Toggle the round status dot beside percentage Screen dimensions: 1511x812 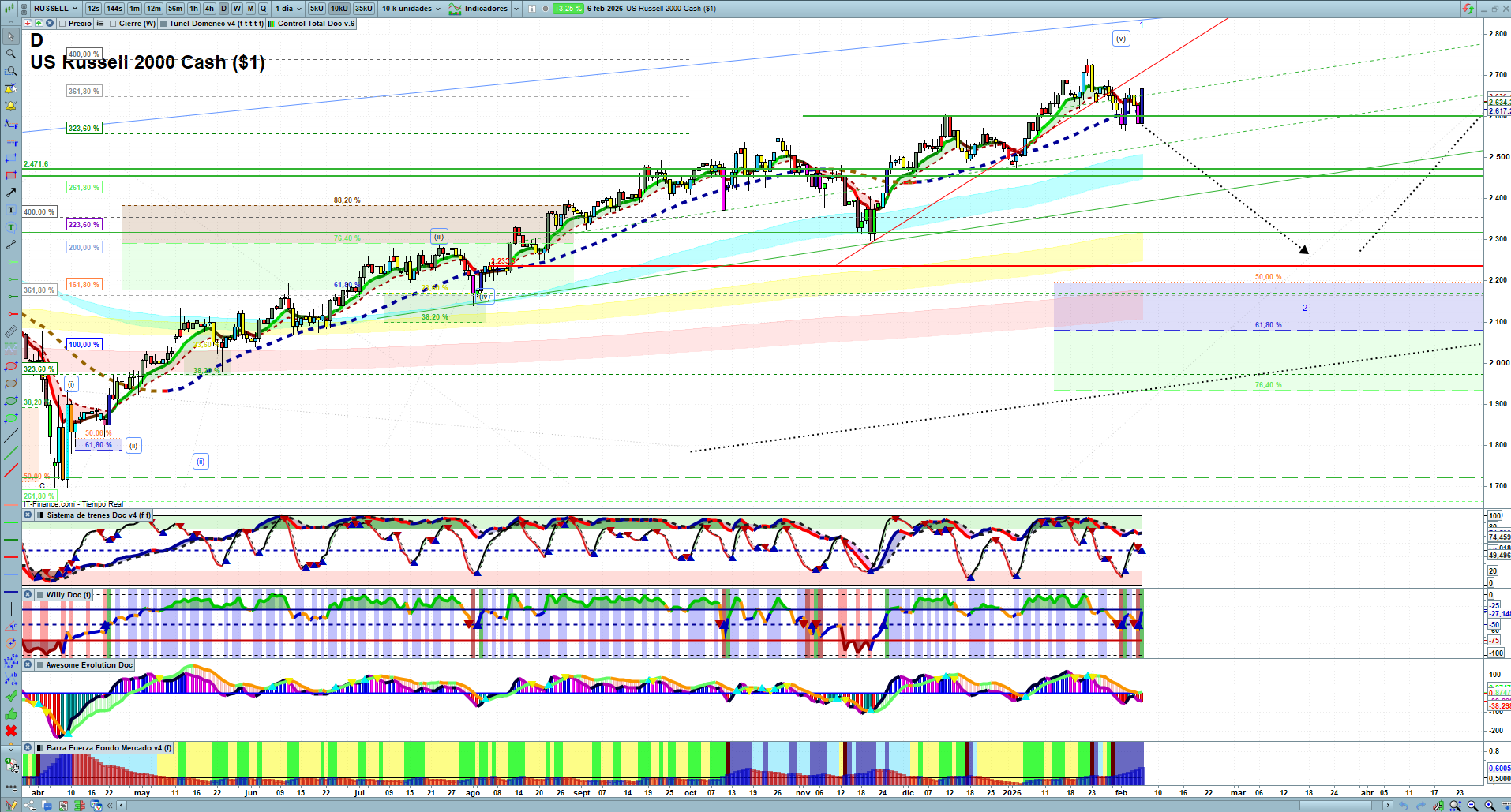click(x=546, y=9)
